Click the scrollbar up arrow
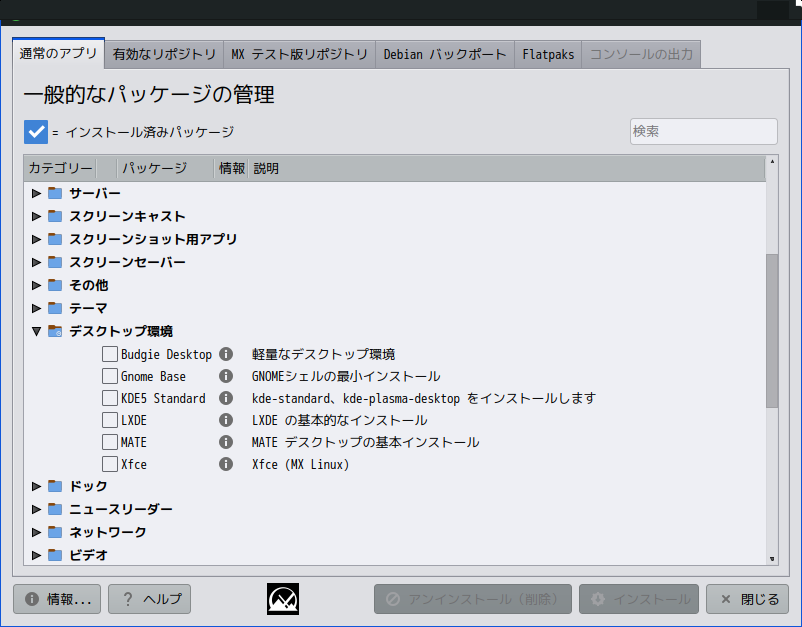 [772, 162]
